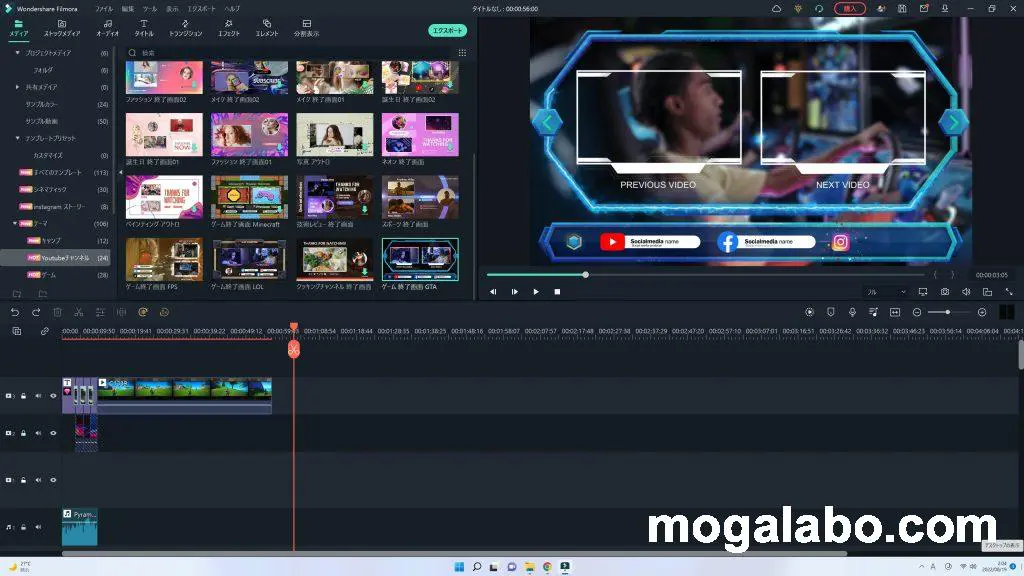
Task: Click the zoom-out minus icon on timeline
Action: tap(917, 312)
